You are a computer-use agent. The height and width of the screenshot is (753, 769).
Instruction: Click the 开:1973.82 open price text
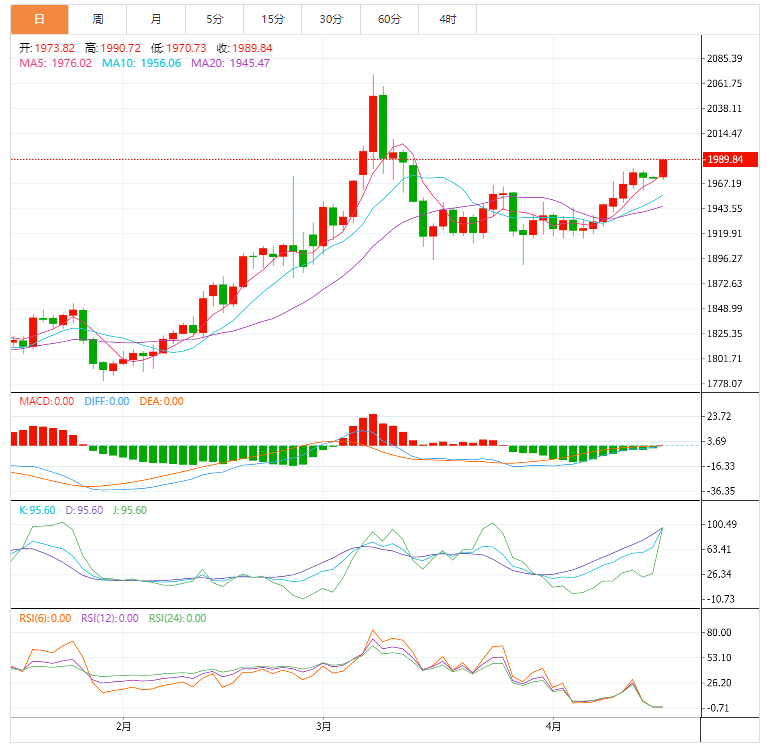47,48
